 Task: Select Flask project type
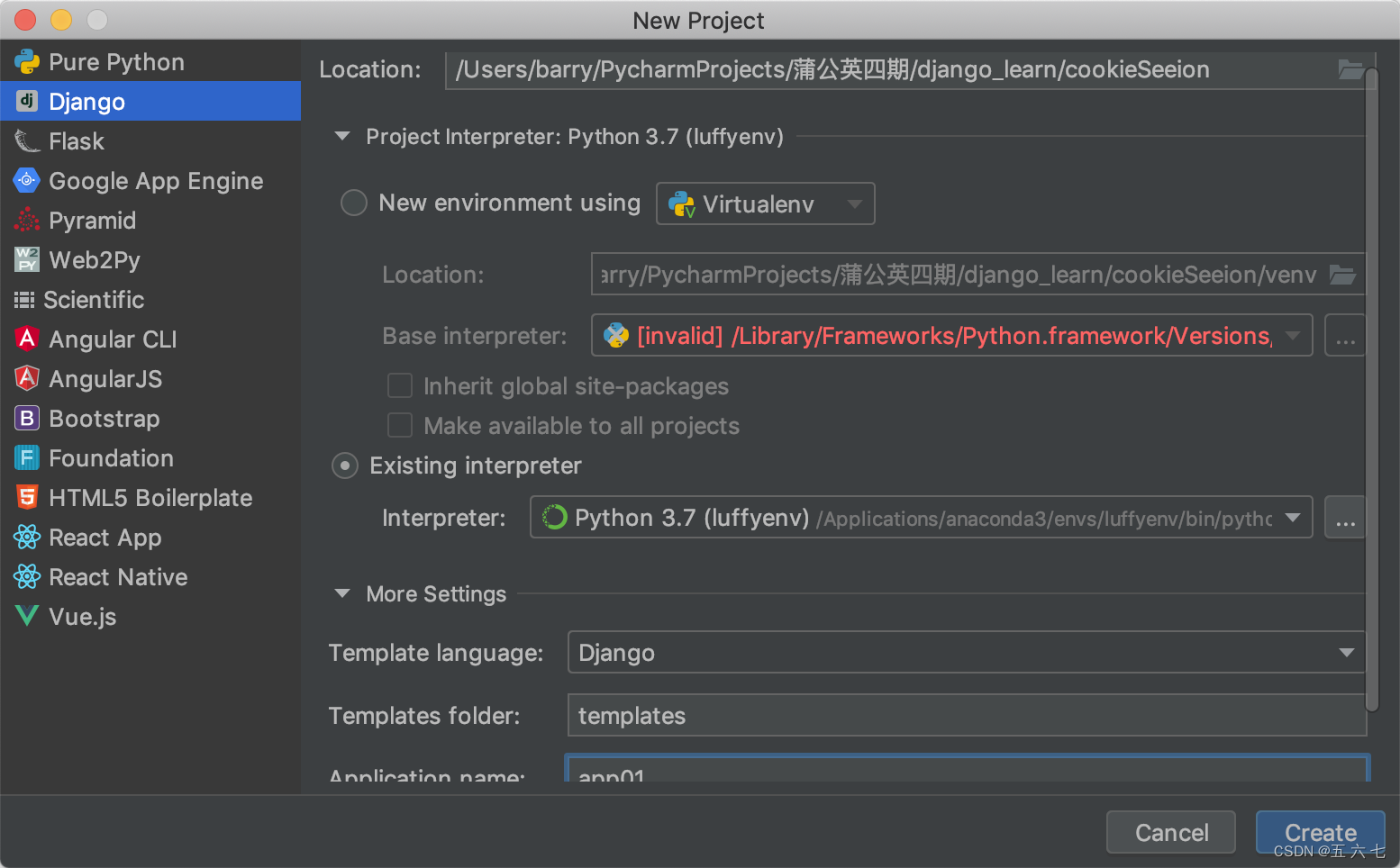150,141
